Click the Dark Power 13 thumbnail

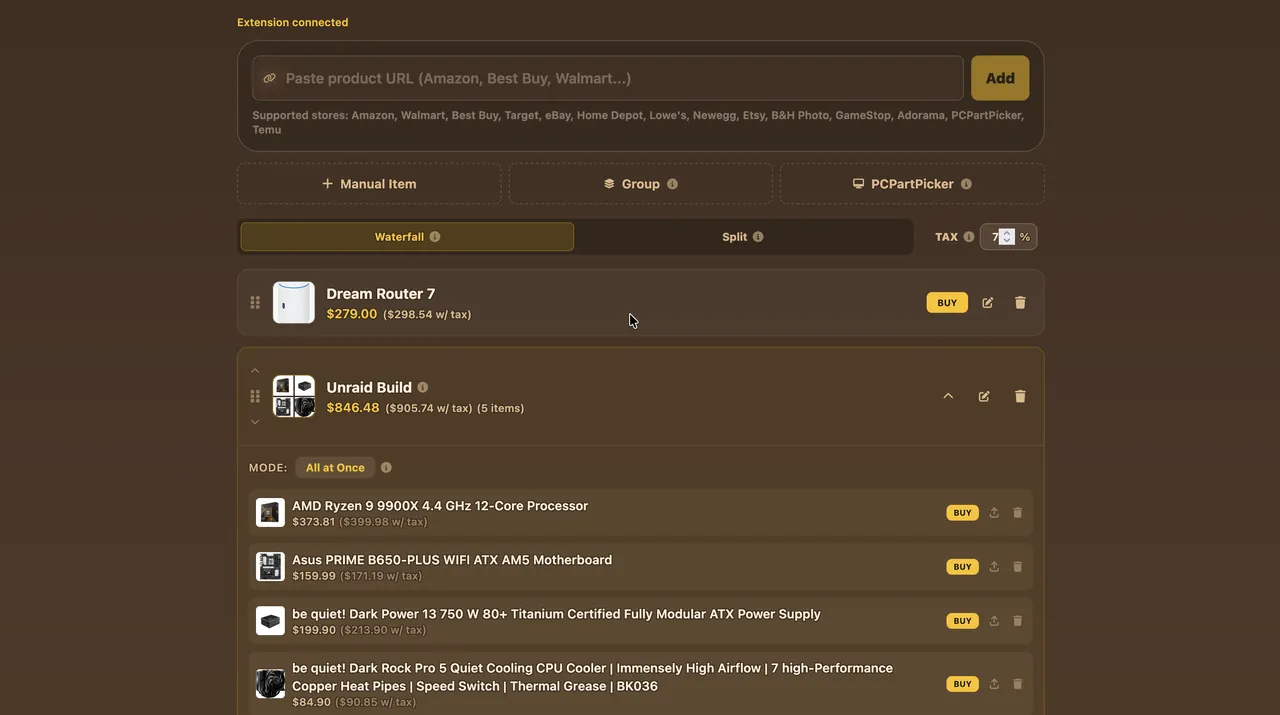(270, 621)
